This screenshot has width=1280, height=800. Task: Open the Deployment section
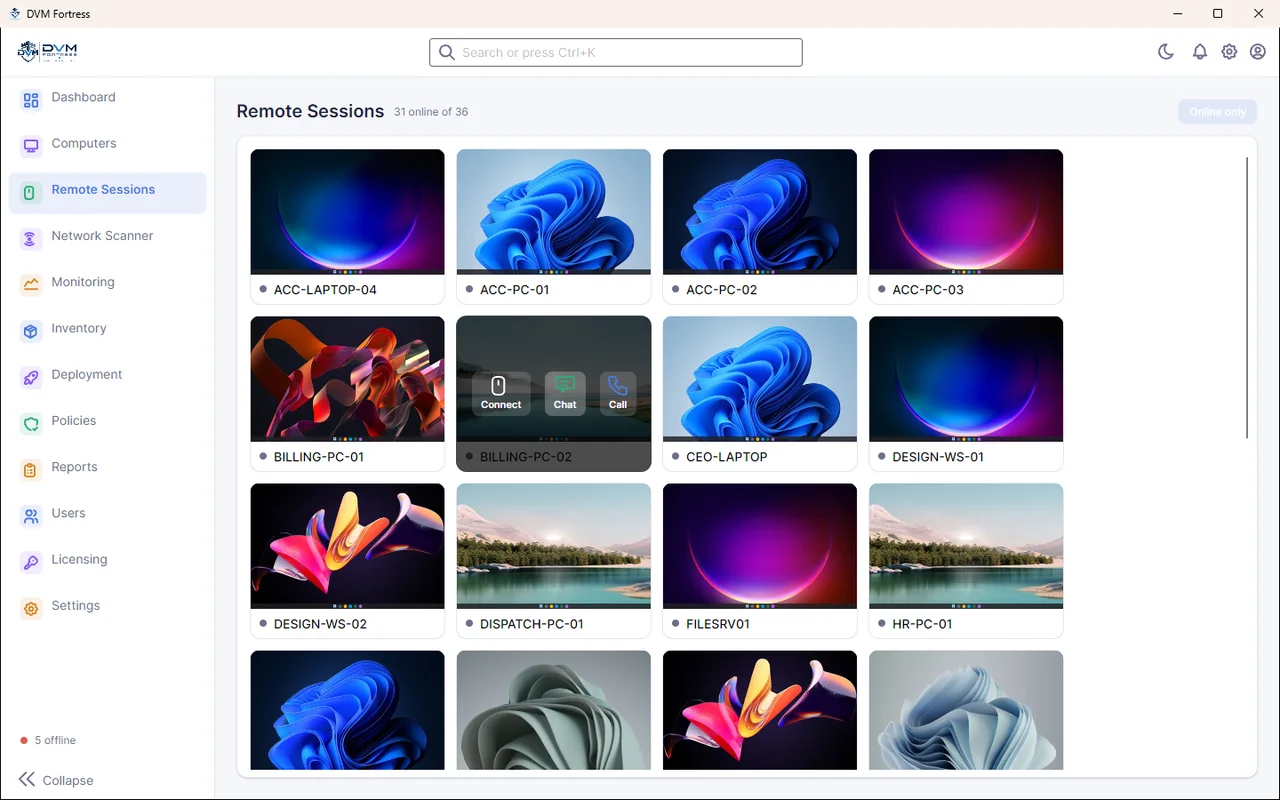click(x=108, y=377)
